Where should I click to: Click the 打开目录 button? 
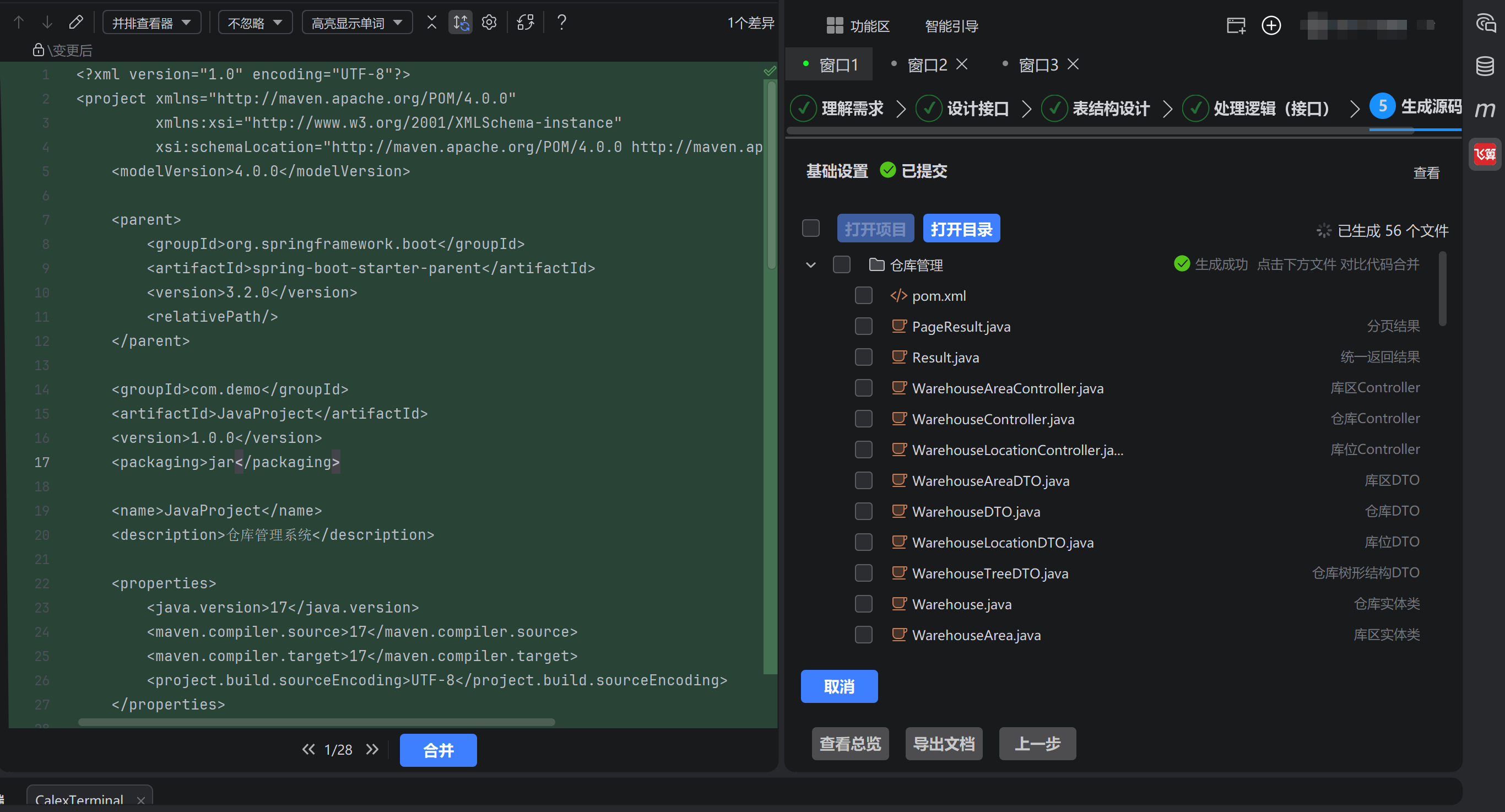961,229
